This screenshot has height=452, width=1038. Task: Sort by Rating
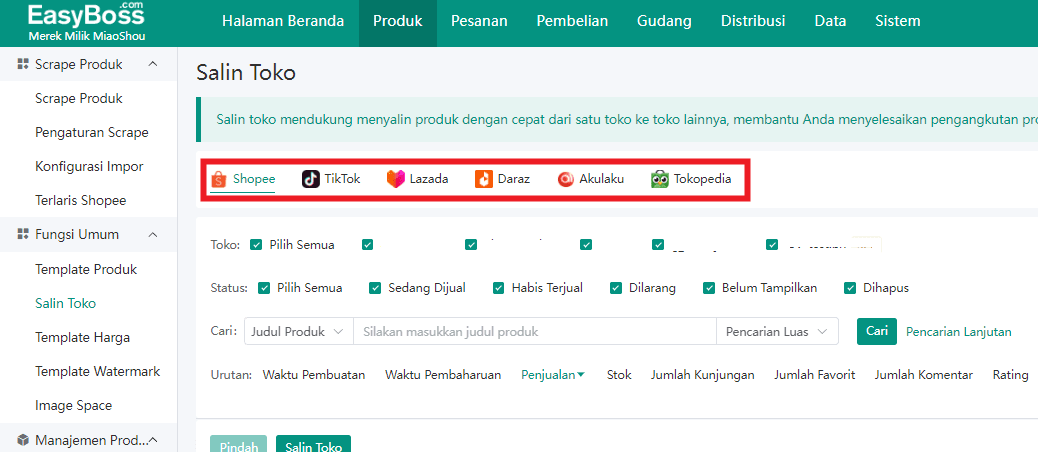[1010, 375]
